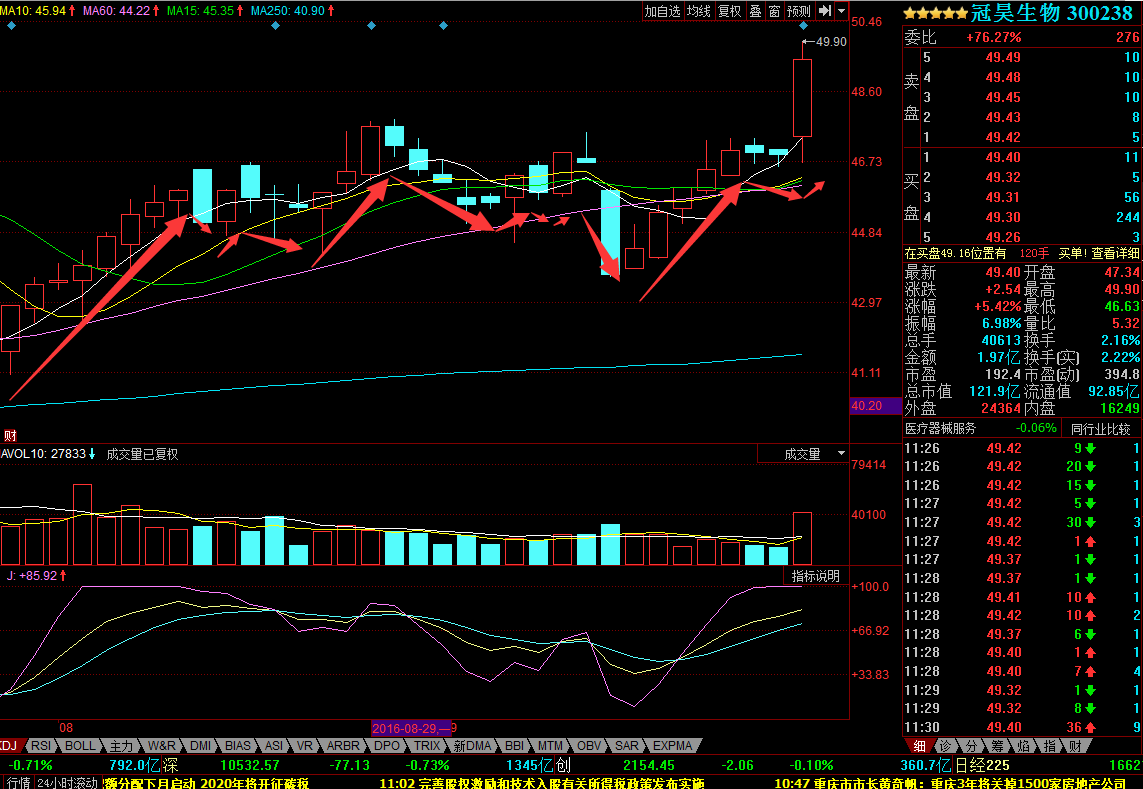Click the 2016-08-29 date marker on time axis
The image size is (1143, 789).
point(411,728)
